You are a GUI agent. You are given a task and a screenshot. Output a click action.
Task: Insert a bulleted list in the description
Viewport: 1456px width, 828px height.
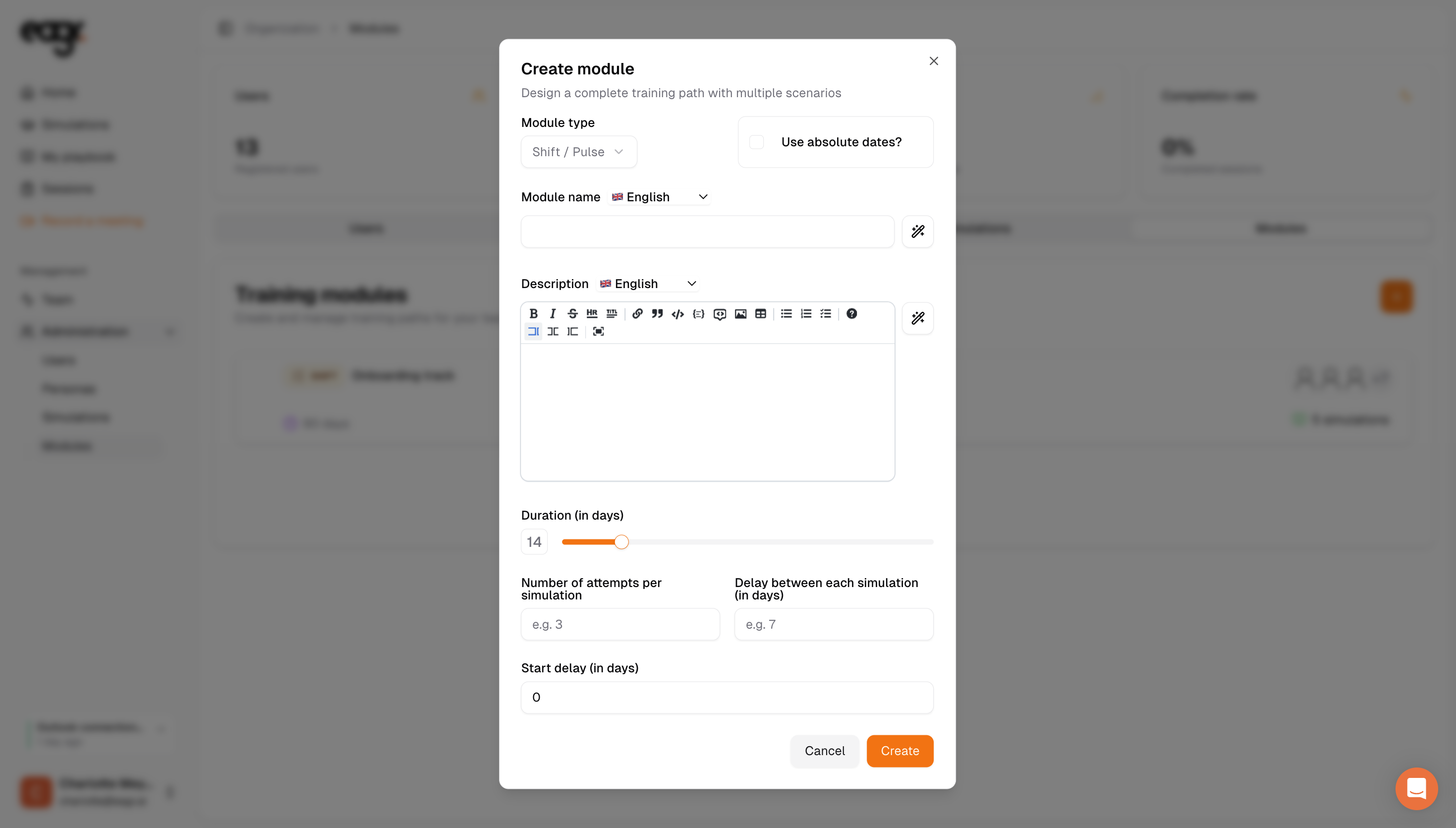[x=786, y=313]
